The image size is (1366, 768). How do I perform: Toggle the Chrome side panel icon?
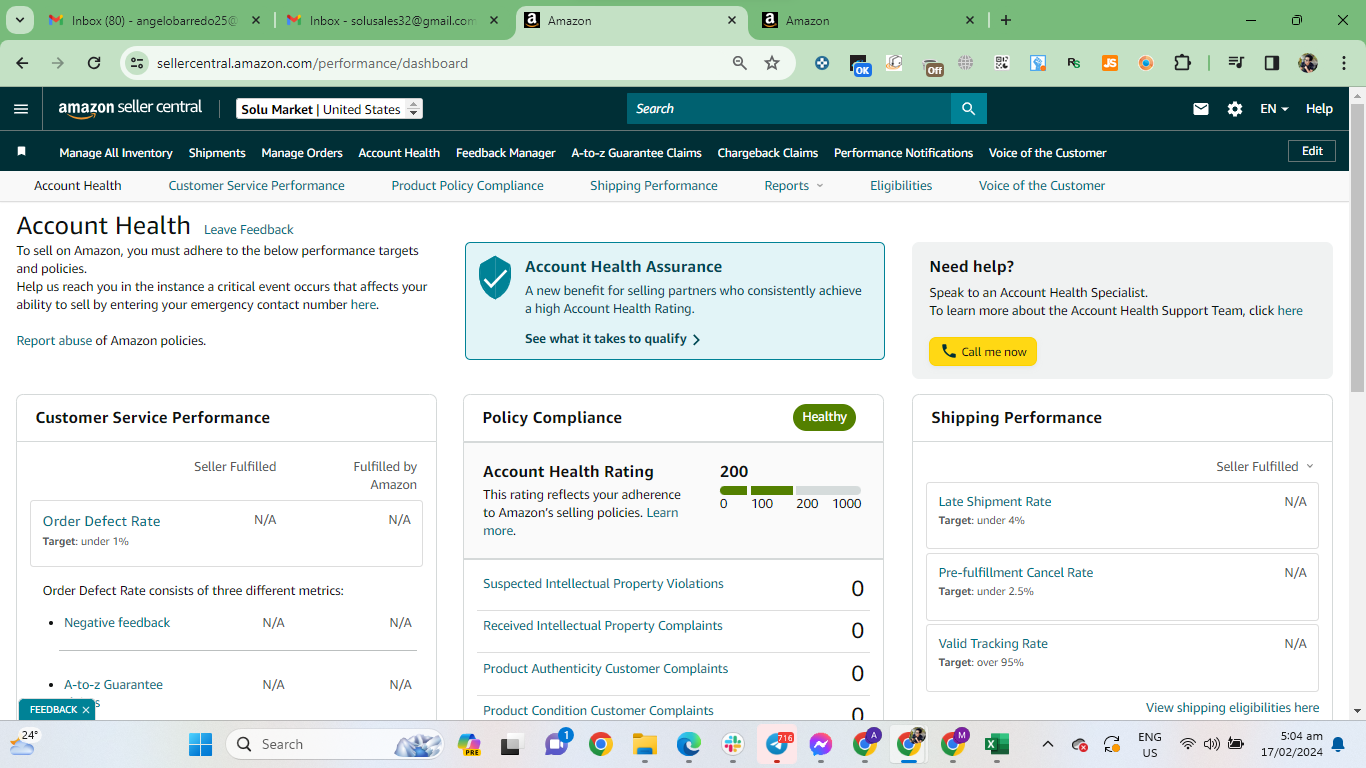(x=1272, y=63)
